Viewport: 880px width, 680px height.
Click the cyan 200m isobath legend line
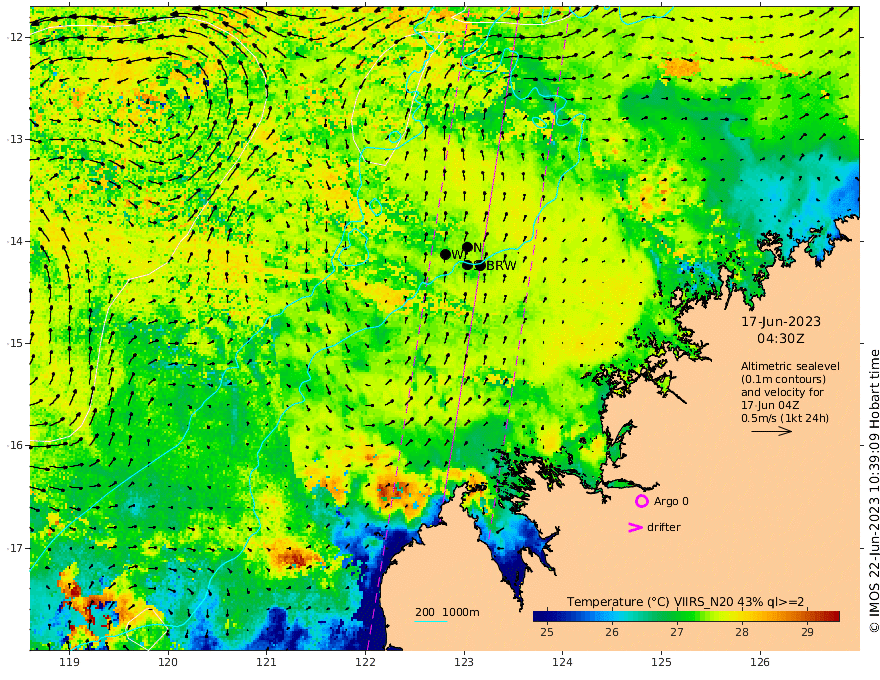[430, 621]
